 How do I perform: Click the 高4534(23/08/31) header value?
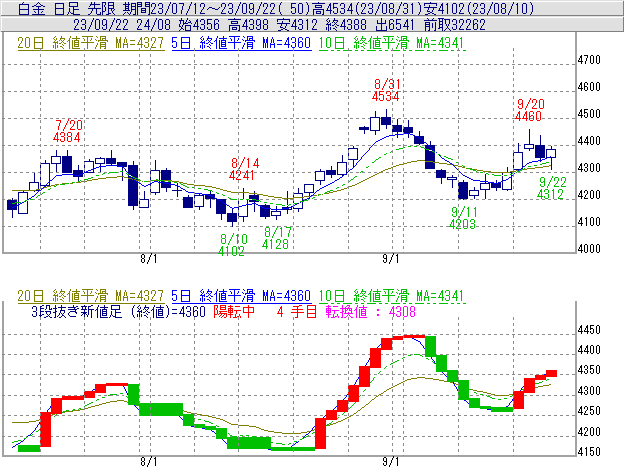(367, 8)
